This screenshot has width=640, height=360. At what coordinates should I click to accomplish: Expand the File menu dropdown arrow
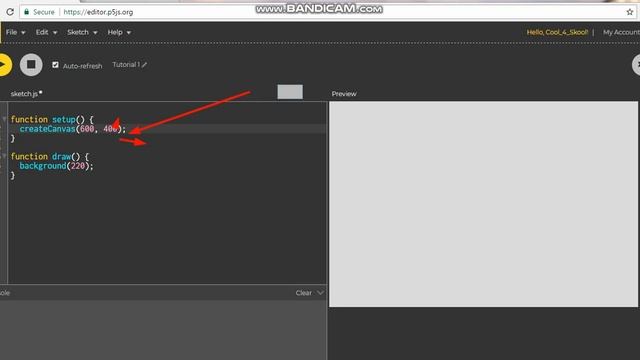[x=23, y=33]
